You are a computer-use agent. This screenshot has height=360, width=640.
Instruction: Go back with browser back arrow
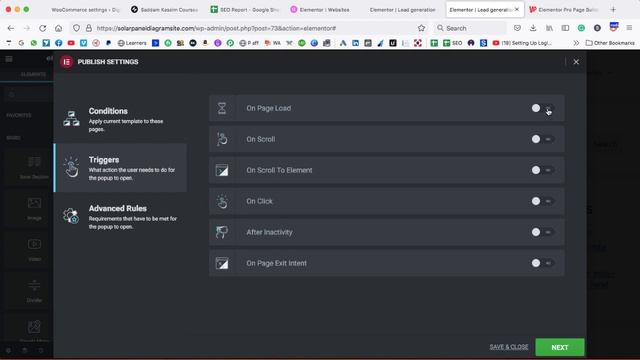[11, 28]
